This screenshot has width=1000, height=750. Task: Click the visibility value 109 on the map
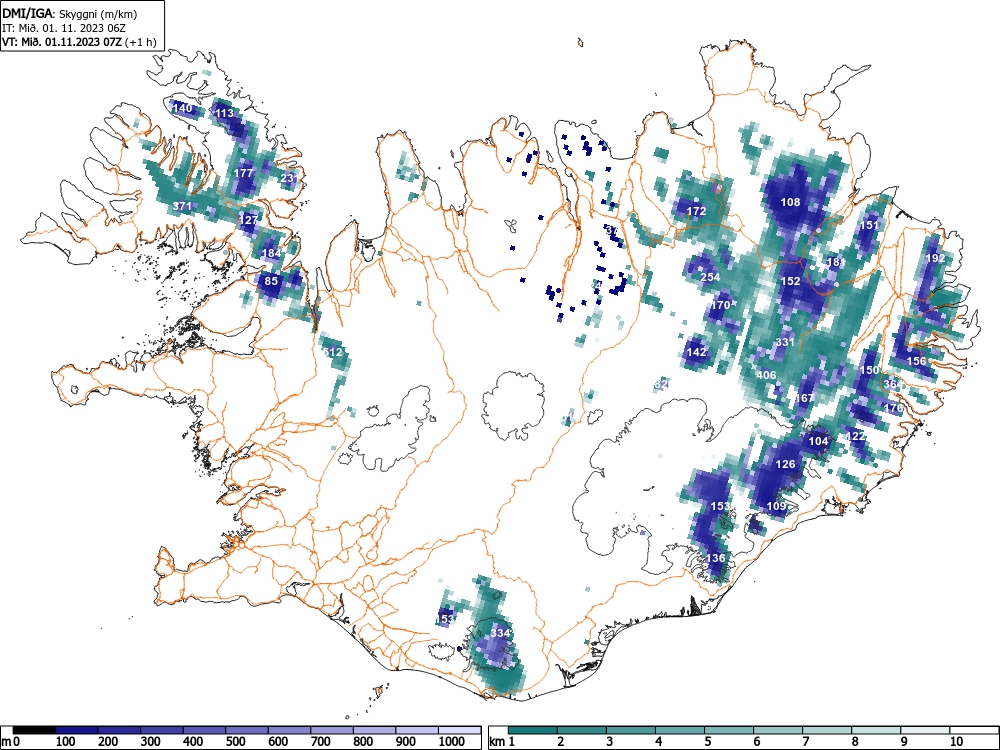click(776, 506)
